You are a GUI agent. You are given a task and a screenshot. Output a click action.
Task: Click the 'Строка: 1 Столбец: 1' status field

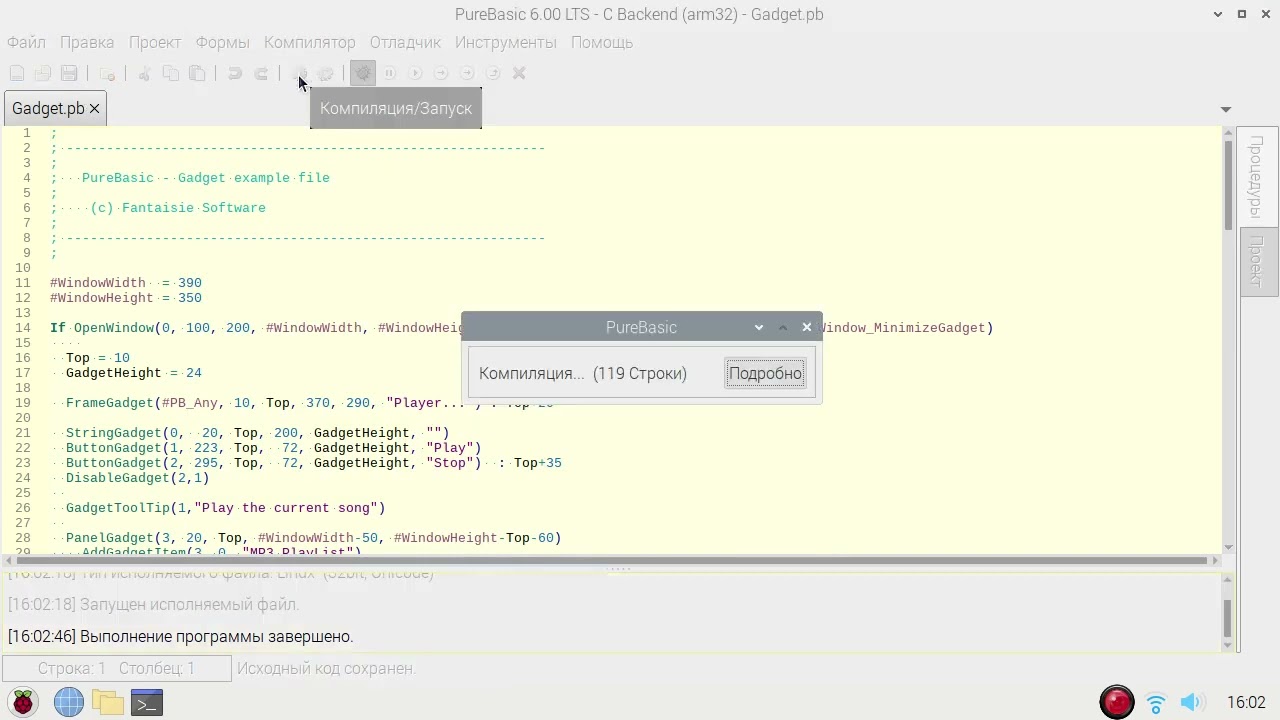pyautogui.click(x=117, y=668)
